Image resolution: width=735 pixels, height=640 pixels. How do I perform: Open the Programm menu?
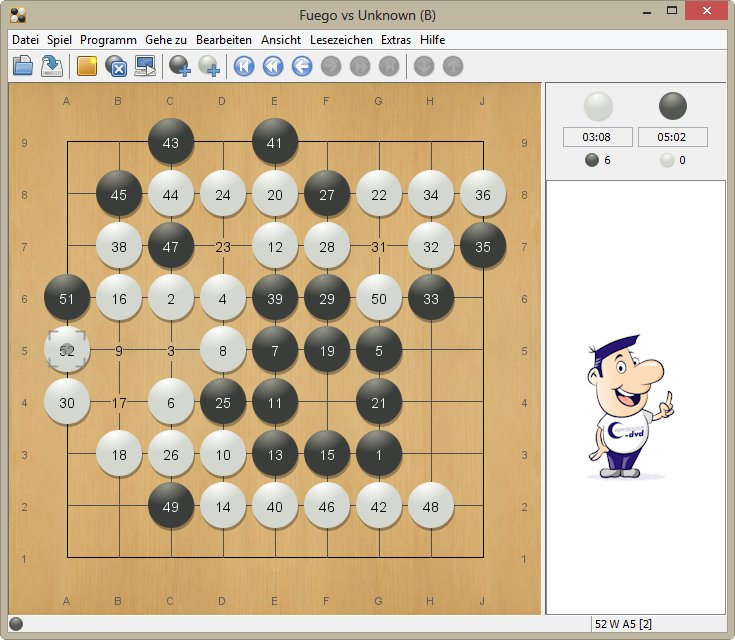108,40
